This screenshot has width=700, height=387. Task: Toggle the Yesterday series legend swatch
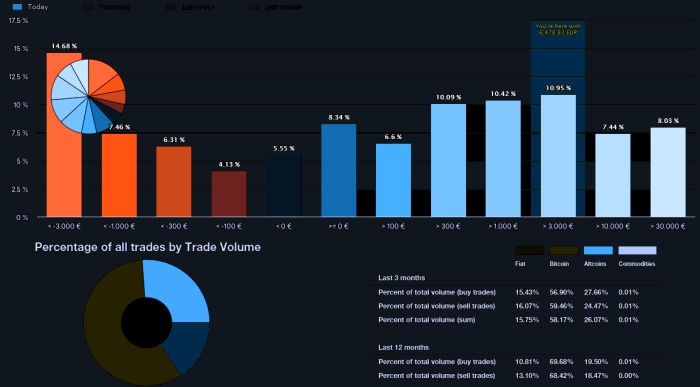88,7
